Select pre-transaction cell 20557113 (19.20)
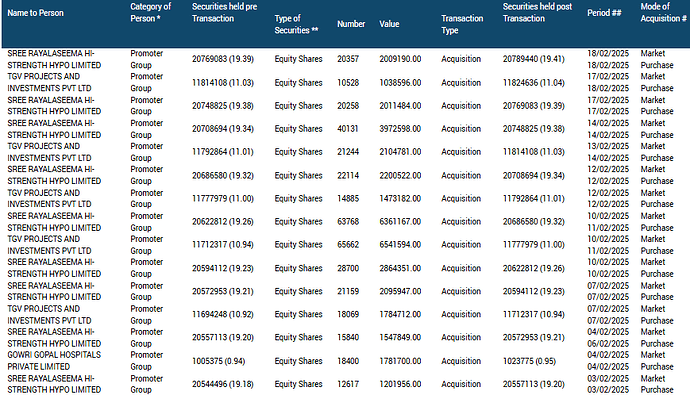The width and height of the screenshot is (690, 395). [x=223, y=337]
